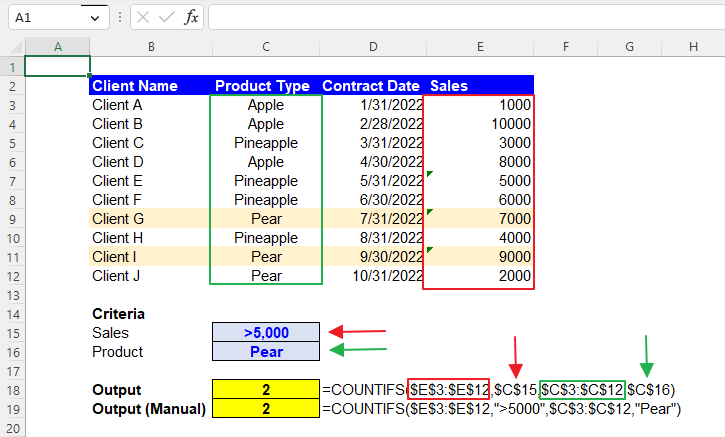The width and height of the screenshot is (725, 437).
Task: Select the Client A cell
Action: coord(151,105)
